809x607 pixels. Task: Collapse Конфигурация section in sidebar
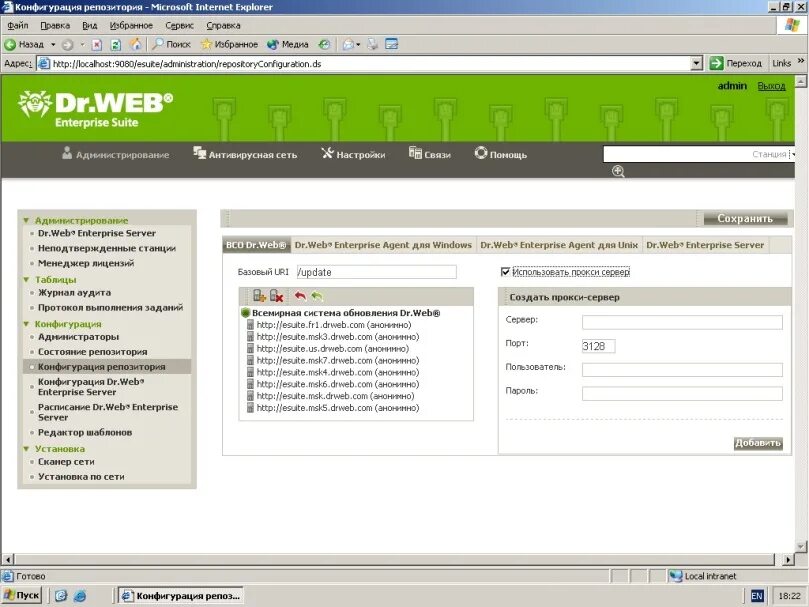26,324
